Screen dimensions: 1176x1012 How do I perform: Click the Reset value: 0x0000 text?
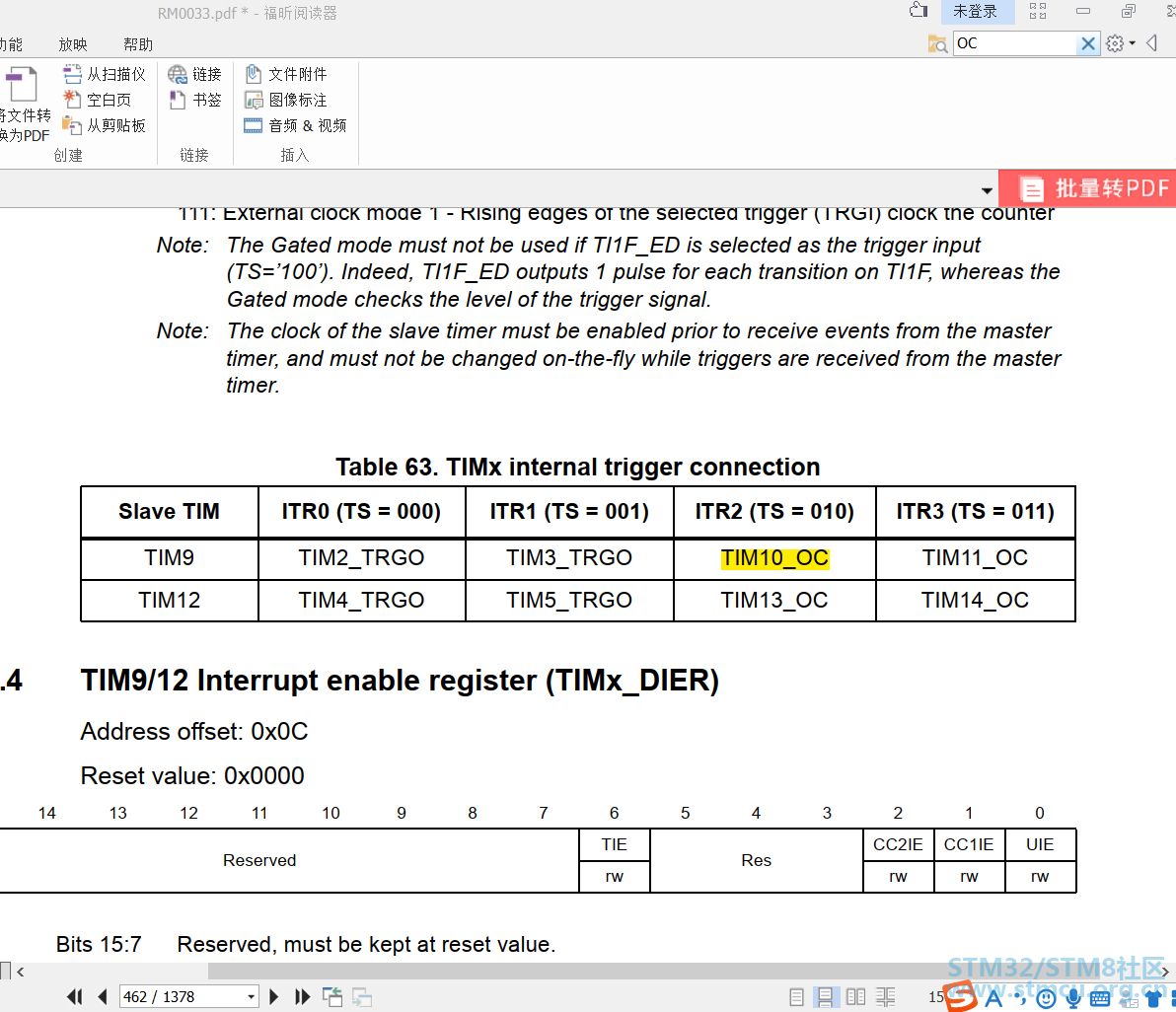(192, 776)
